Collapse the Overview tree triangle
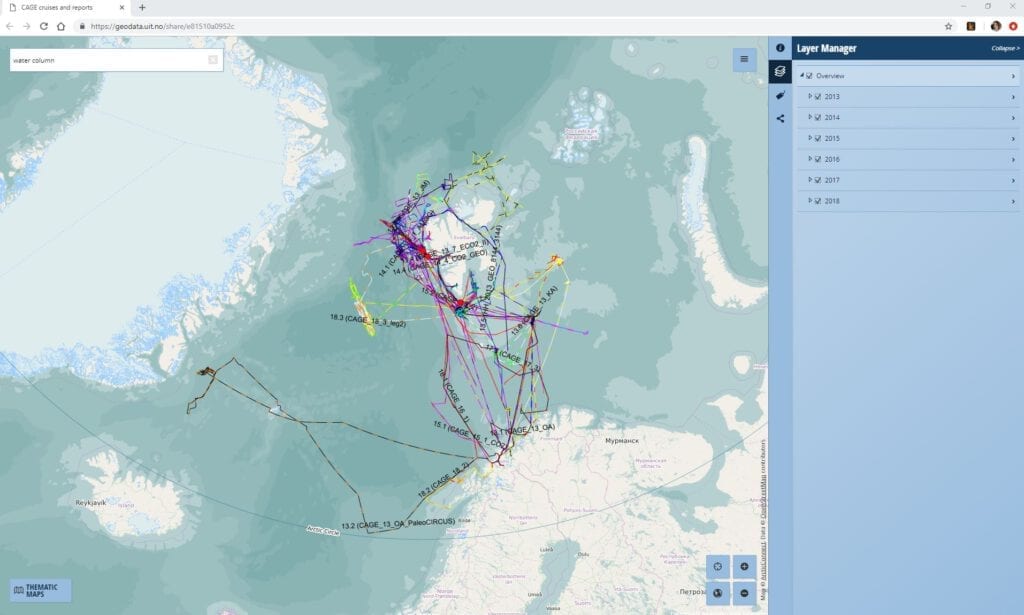 802,76
